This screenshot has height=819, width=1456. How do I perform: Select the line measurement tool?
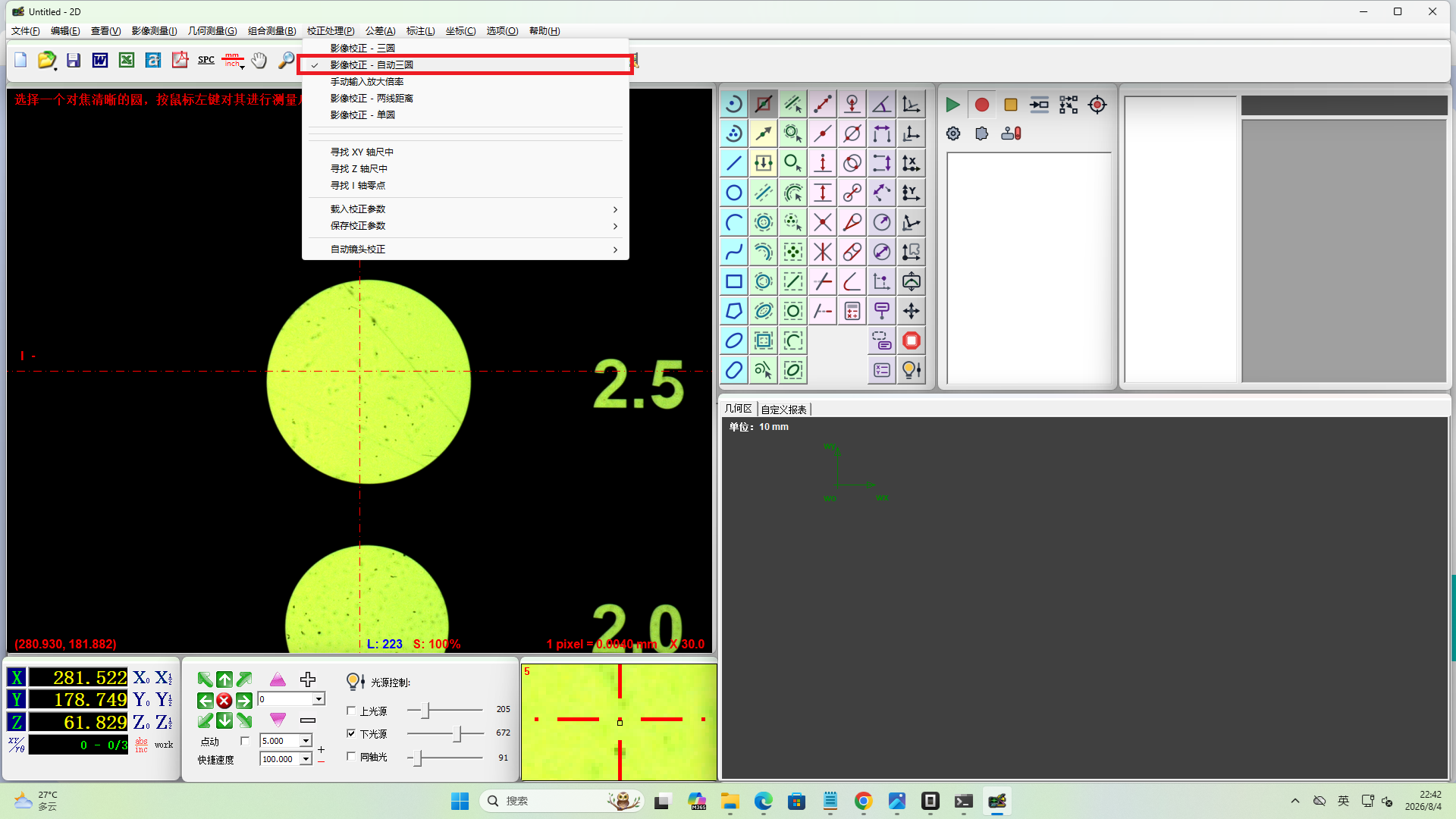pos(733,163)
